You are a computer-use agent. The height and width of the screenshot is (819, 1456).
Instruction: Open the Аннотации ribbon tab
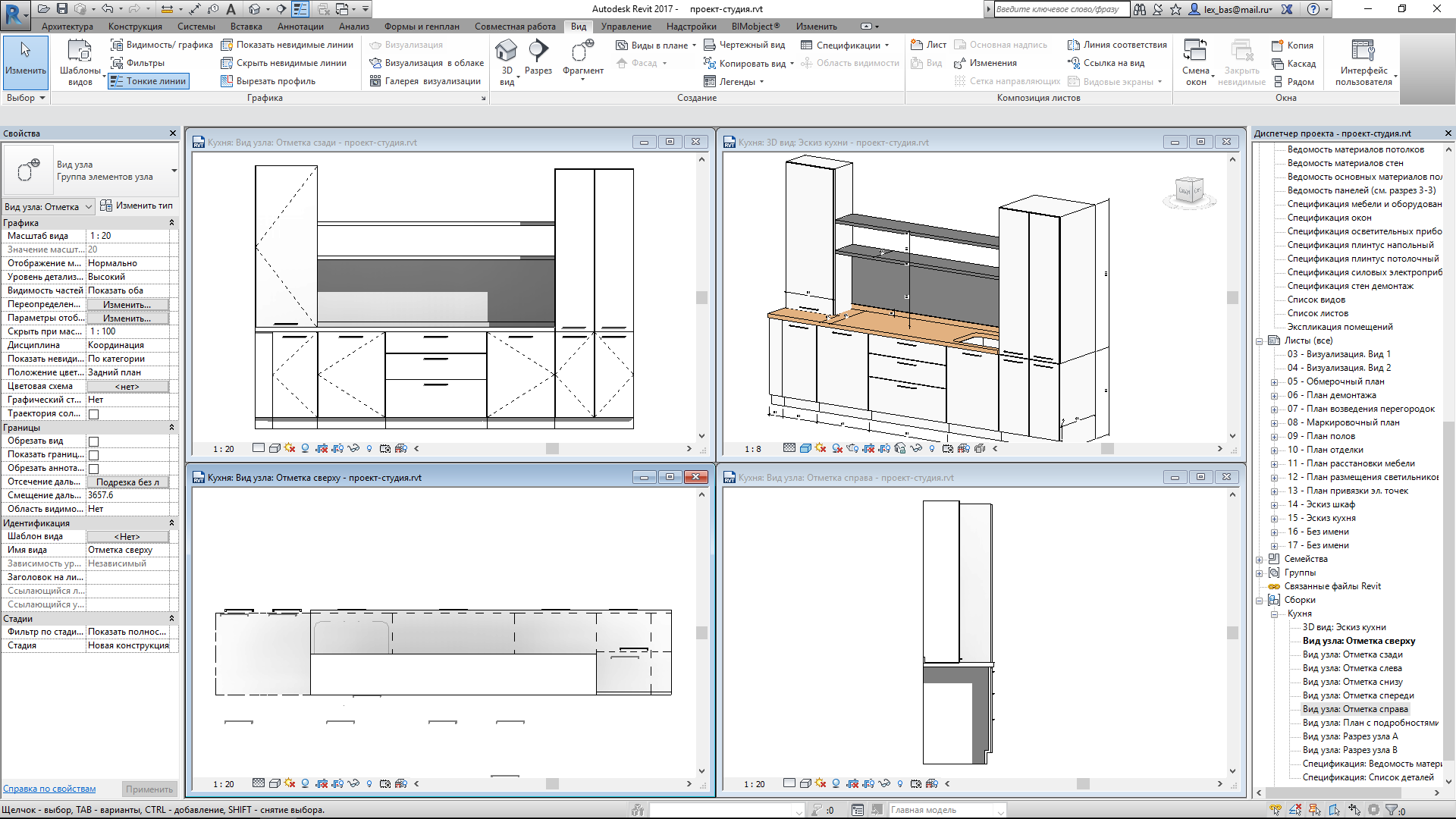pyautogui.click(x=300, y=27)
